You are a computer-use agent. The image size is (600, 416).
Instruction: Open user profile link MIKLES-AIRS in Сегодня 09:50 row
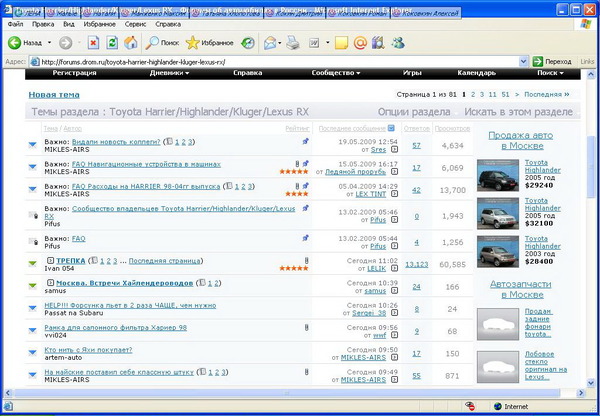pos(363,357)
